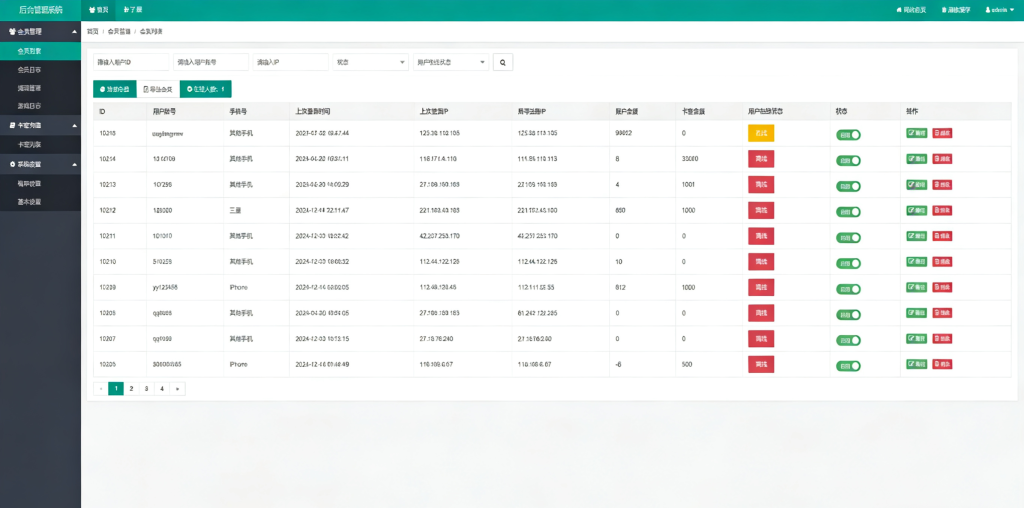
Task: Click the export members button
Action: pyautogui.click(x=157, y=89)
